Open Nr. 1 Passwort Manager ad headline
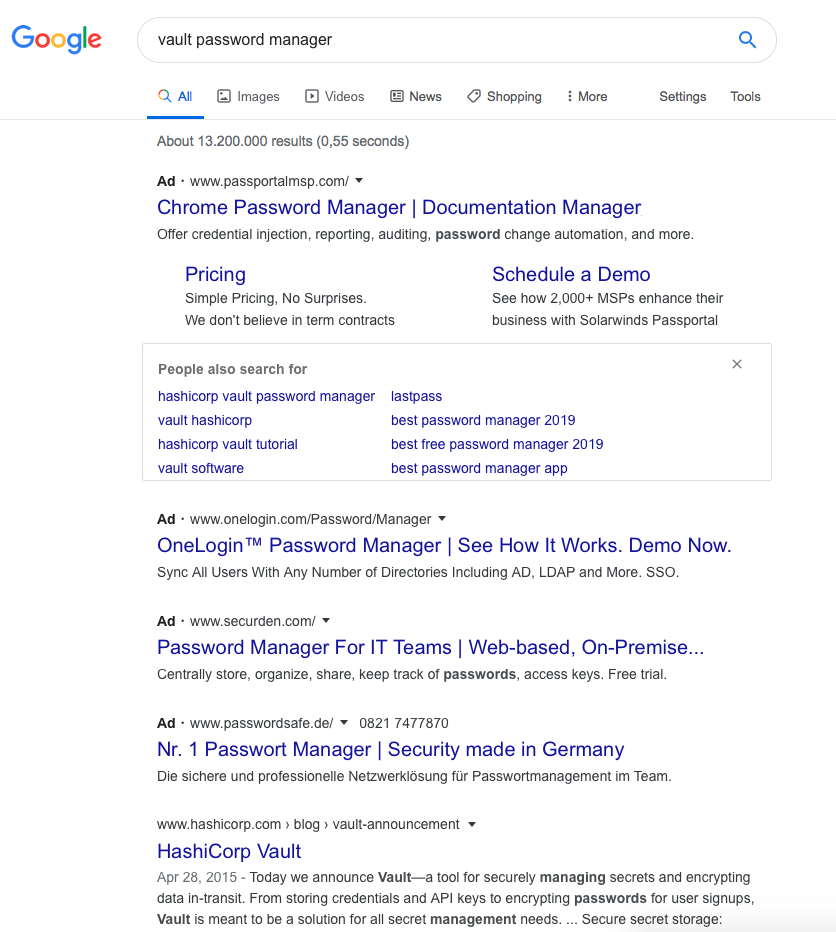The image size is (836, 932). (391, 750)
